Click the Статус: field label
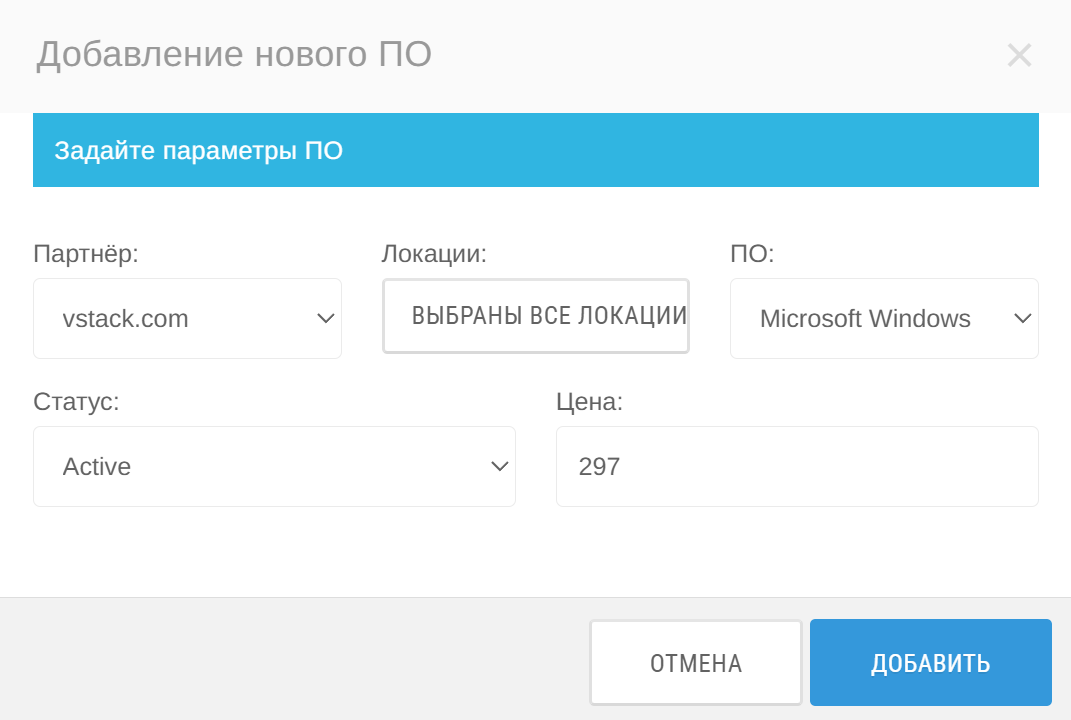Image resolution: width=1071 pixels, height=720 pixels. click(x=76, y=402)
